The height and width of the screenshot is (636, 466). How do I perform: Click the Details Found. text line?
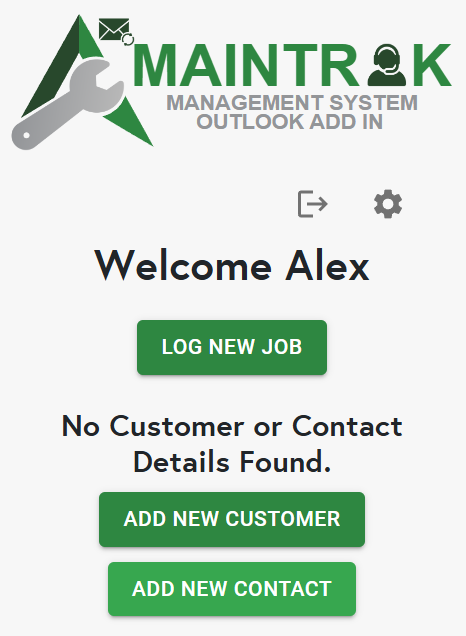pos(232,462)
